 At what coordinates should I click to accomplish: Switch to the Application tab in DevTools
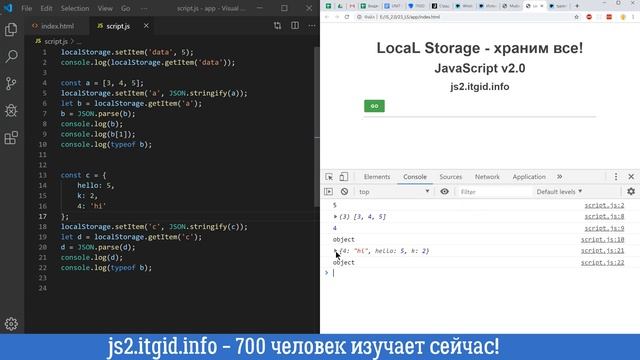point(529,177)
